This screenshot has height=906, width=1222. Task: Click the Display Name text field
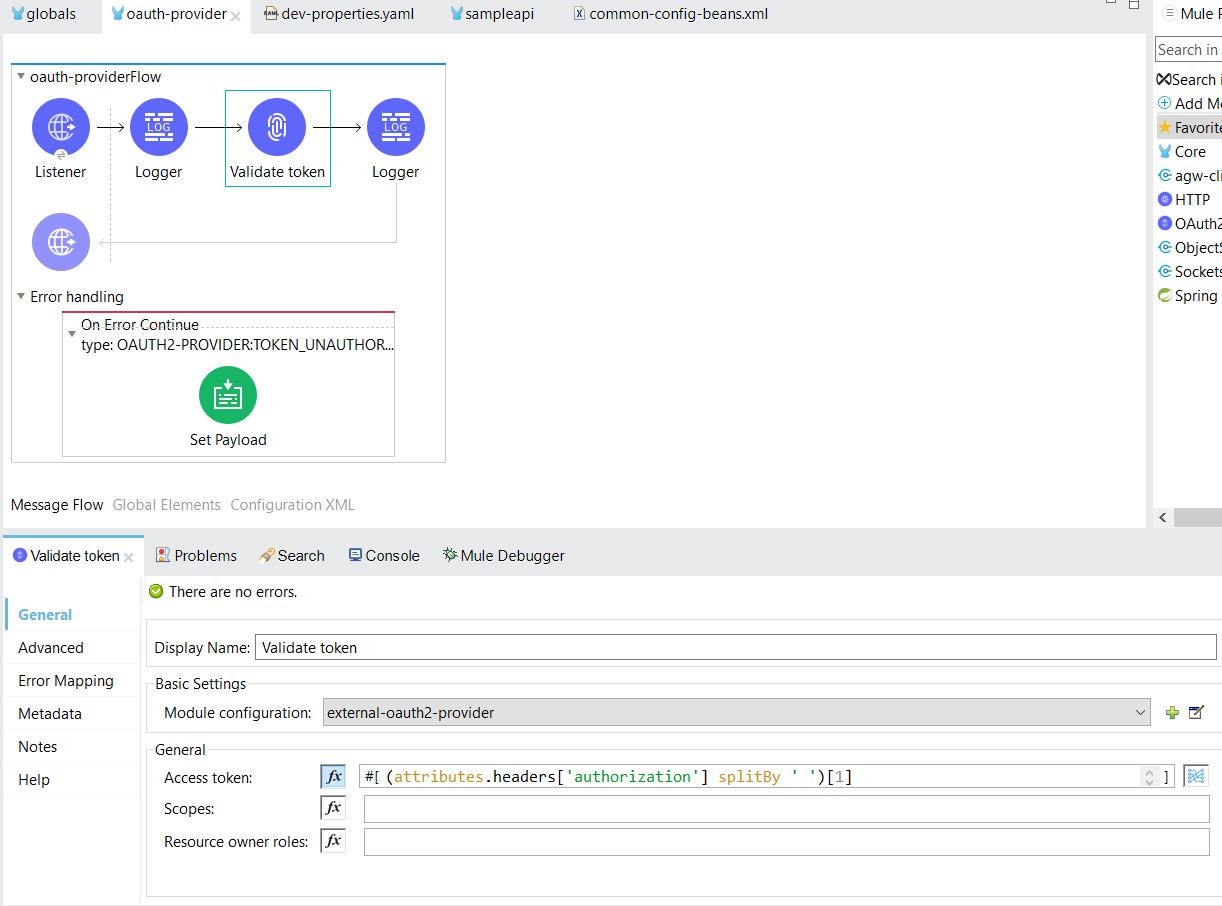(x=735, y=648)
